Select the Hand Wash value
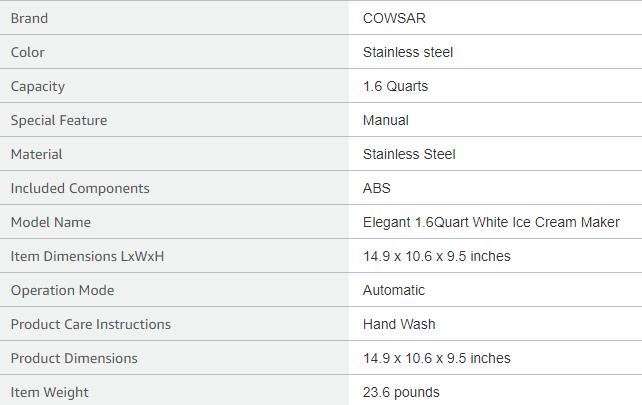The image size is (642, 405). [399, 324]
